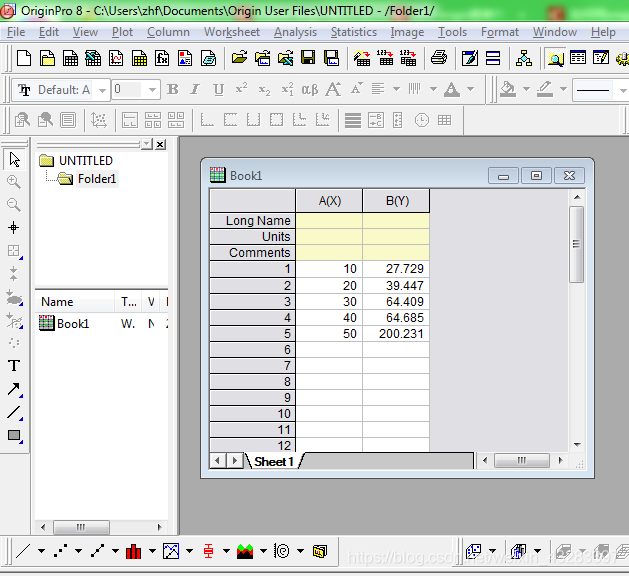The image size is (629, 576).
Task: Open the Statistics menu
Action: 354,32
